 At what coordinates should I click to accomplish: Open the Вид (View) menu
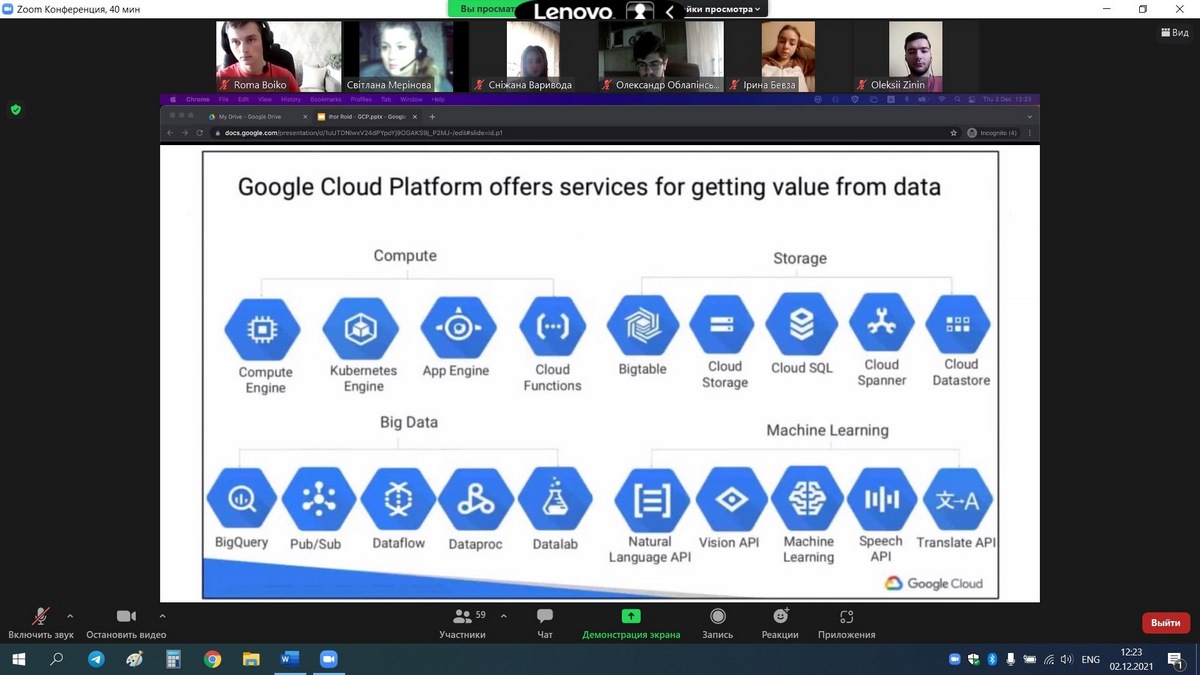(x=1174, y=33)
